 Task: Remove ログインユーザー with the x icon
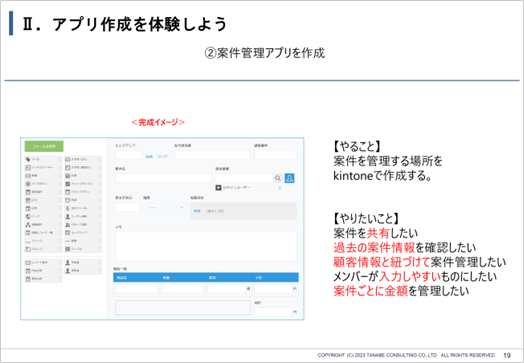click(280, 188)
